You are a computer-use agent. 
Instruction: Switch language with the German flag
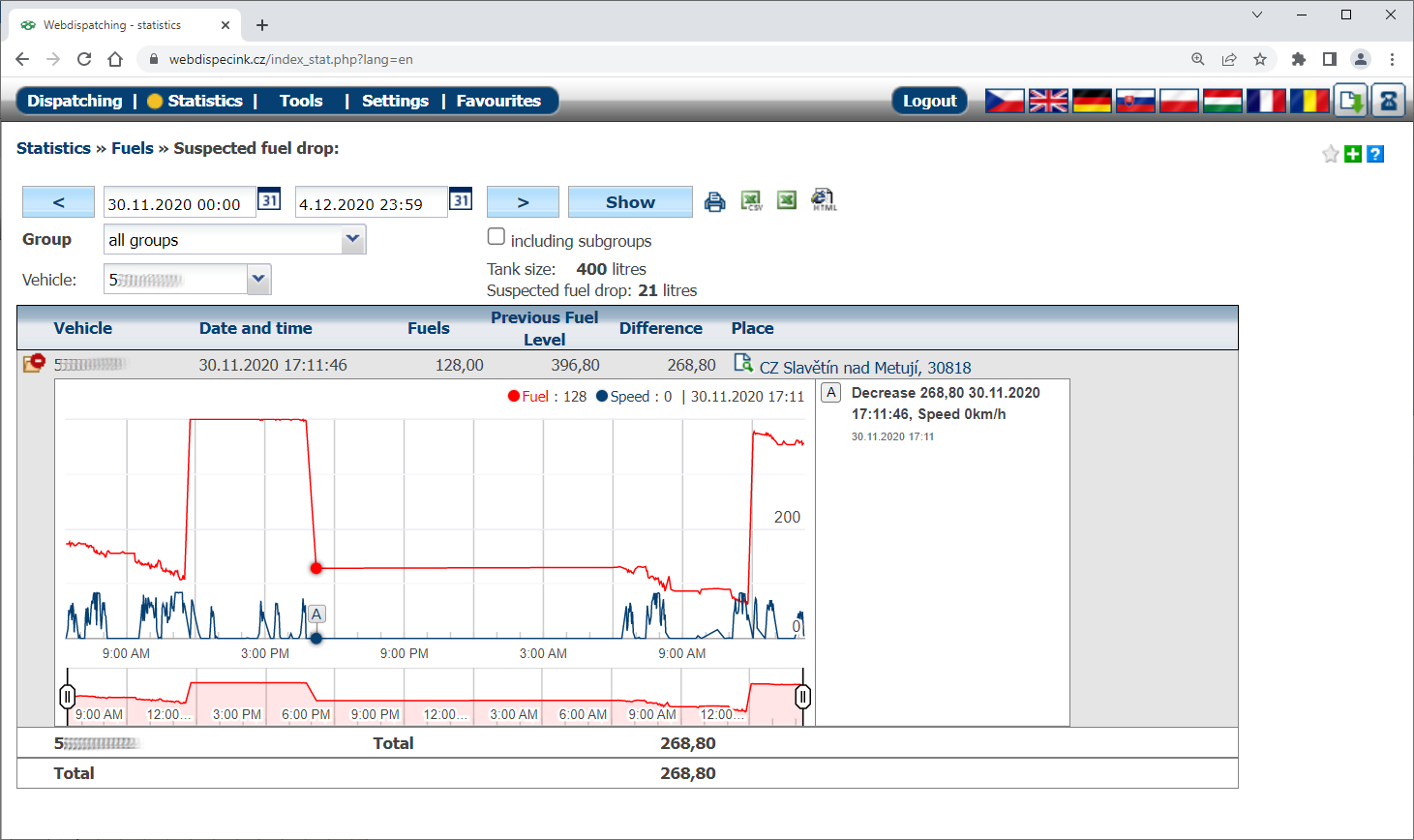tap(1092, 101)
